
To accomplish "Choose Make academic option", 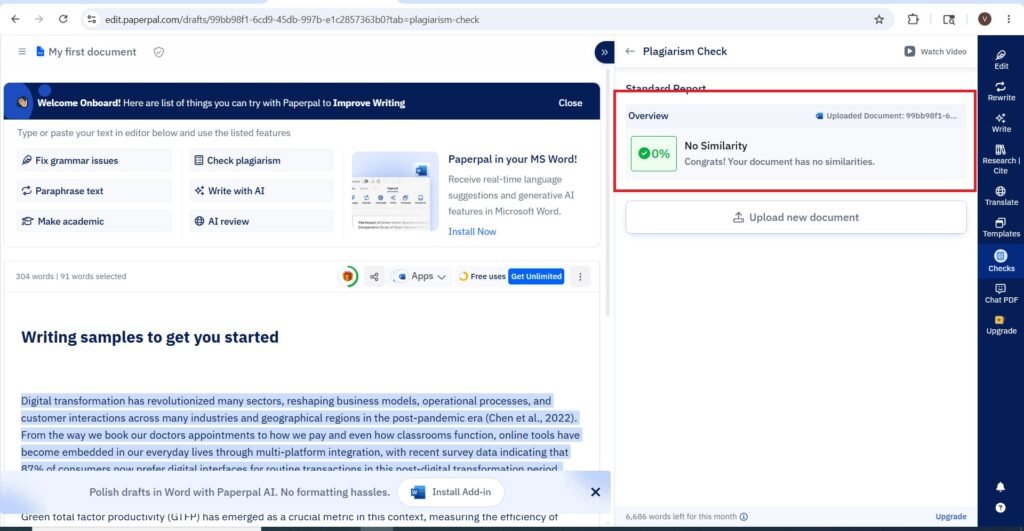I will tap(94, 221).
